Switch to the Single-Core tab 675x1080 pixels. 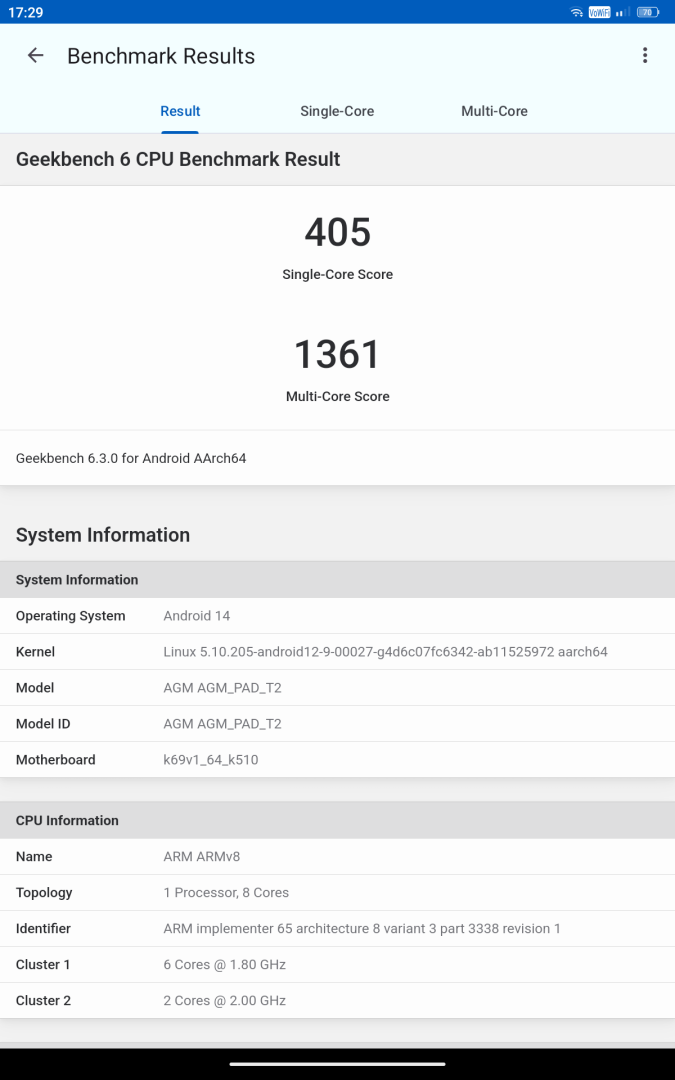click(337, 111)
